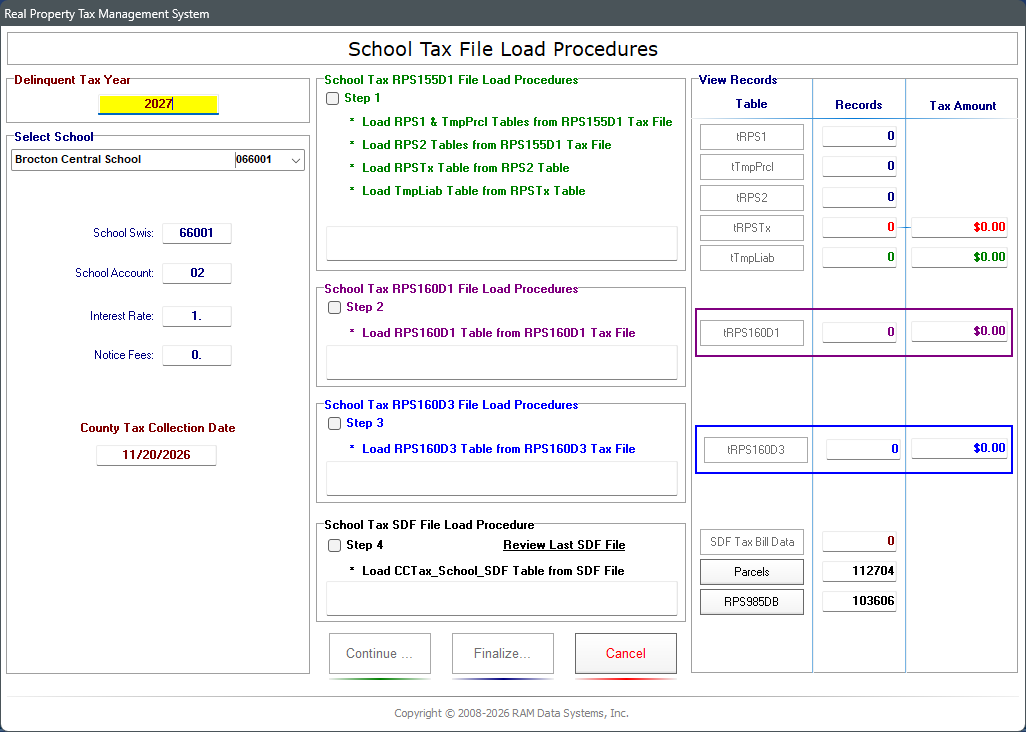Click the tRPS160D1 tax amount field
This screenshot has width=1026, height=732.
pos(959,332)
